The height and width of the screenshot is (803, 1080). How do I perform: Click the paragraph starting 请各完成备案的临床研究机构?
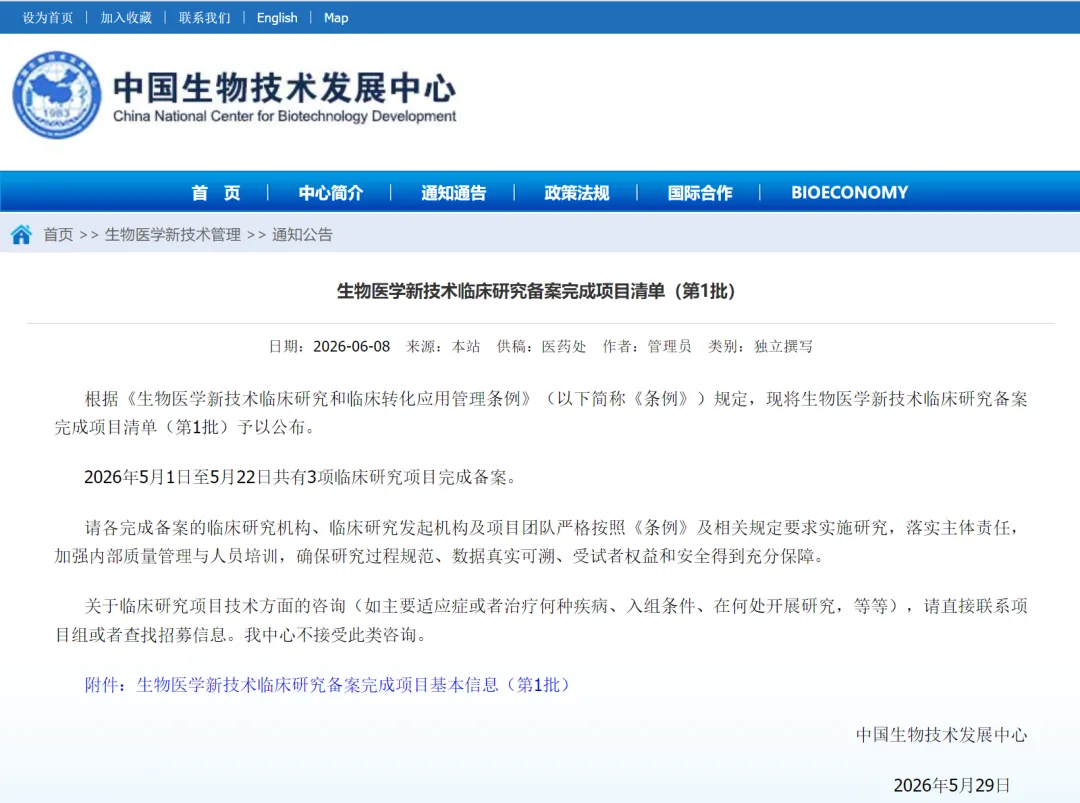(541, 542)
